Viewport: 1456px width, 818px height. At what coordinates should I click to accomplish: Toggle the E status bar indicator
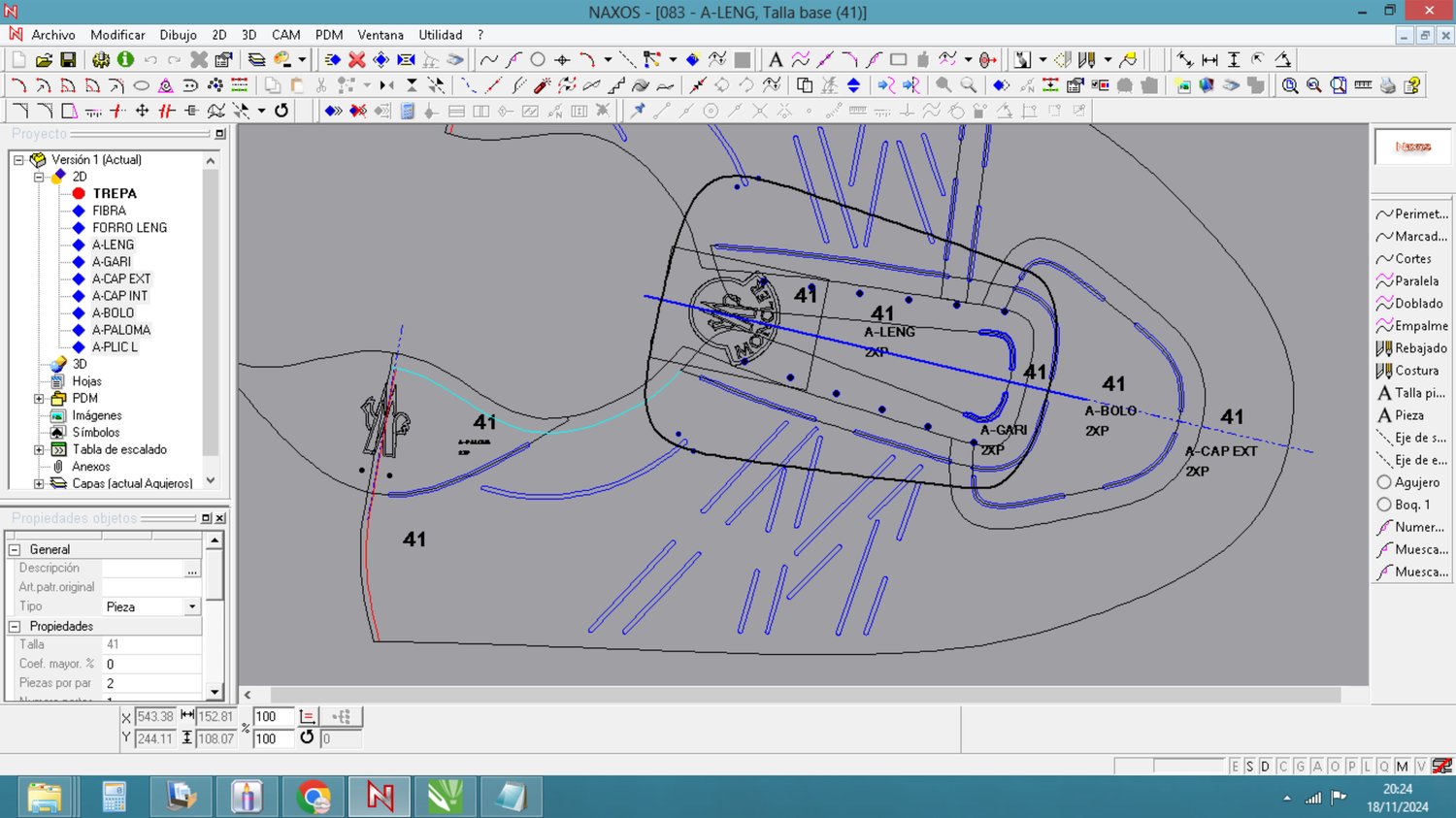(x=1235, y=767)
